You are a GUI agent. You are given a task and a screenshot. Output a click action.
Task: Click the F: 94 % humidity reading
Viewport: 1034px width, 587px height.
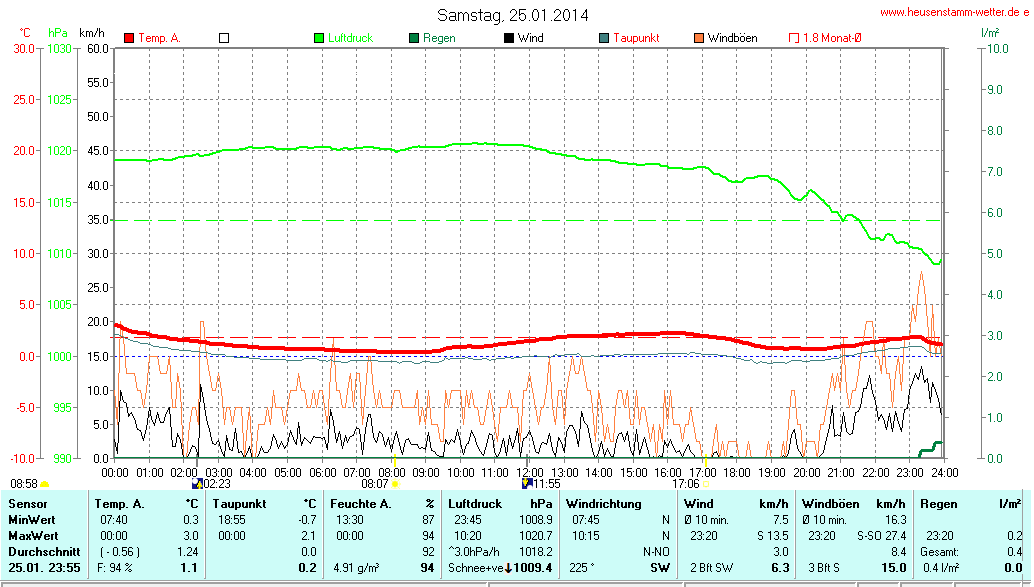(x=115, y=568)
